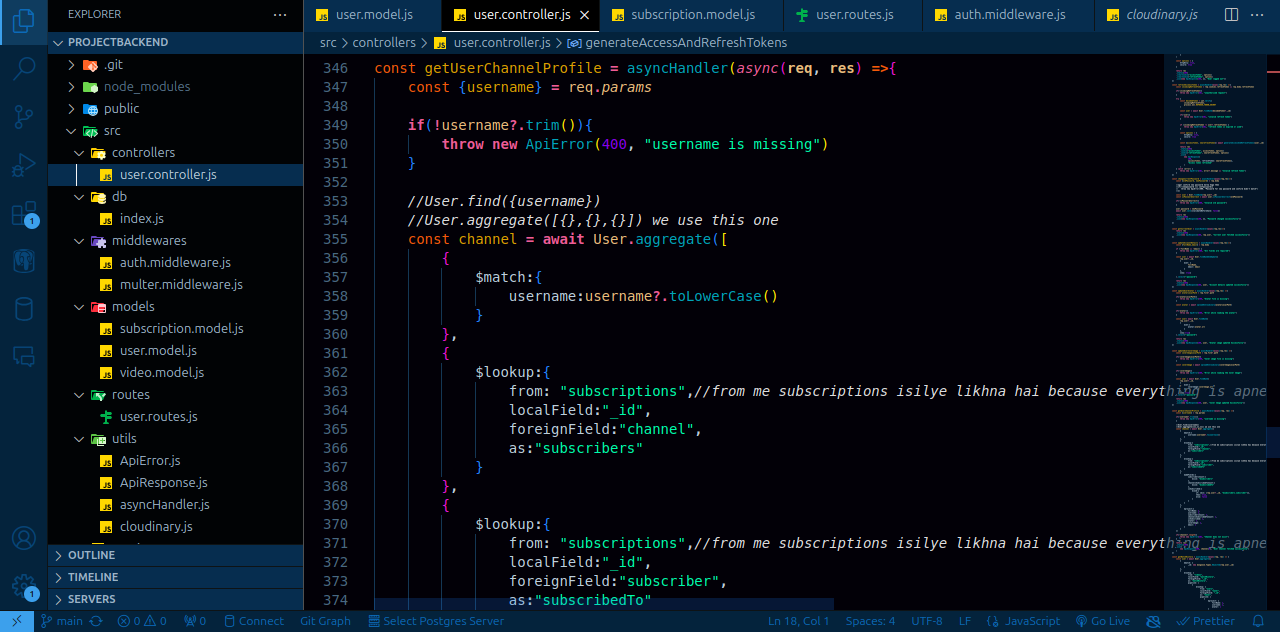Change encoding via UTF-8

(927, 621)
